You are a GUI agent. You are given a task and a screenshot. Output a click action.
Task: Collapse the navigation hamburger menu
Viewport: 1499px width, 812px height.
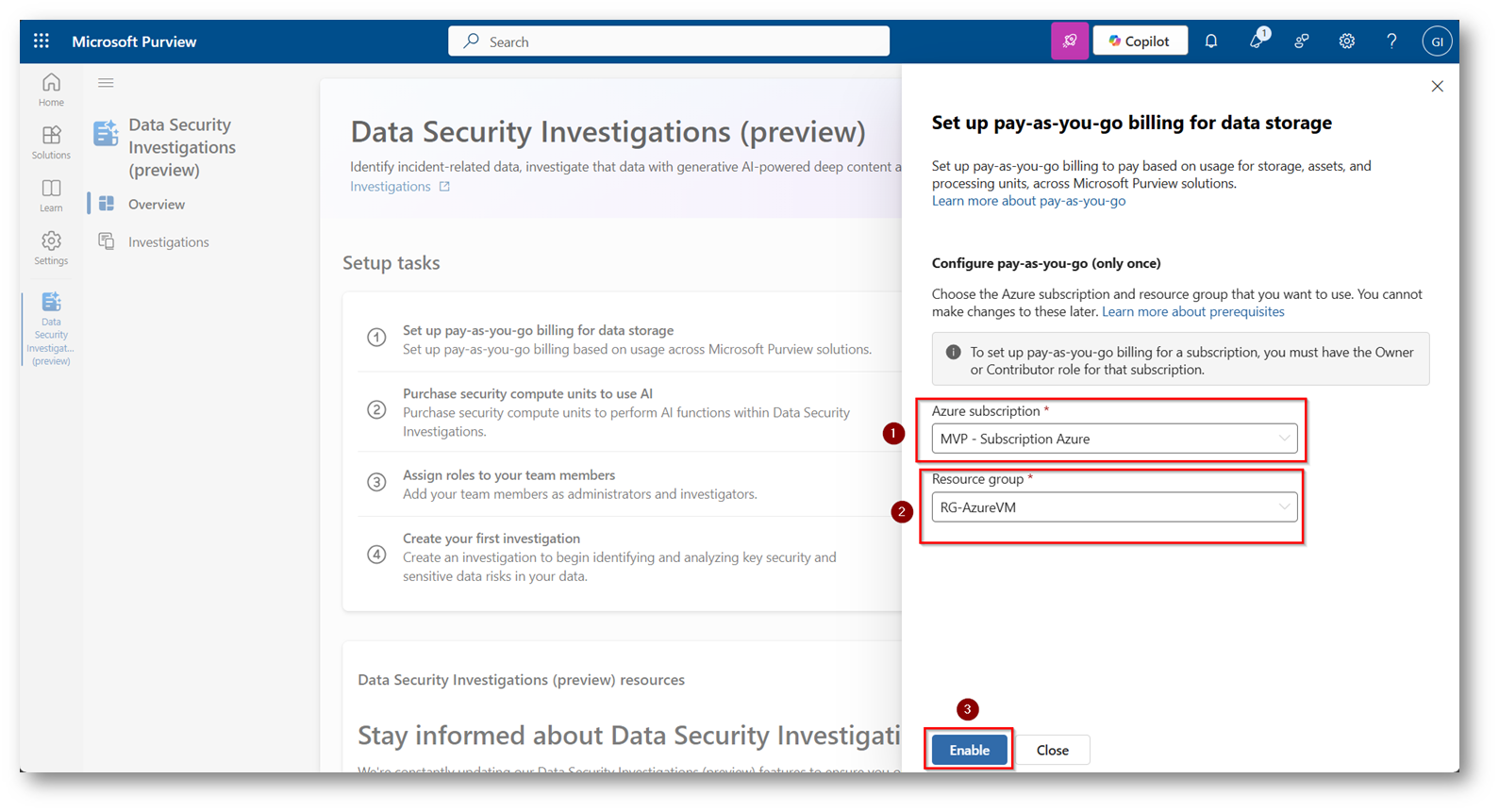[x=106, y=83]
